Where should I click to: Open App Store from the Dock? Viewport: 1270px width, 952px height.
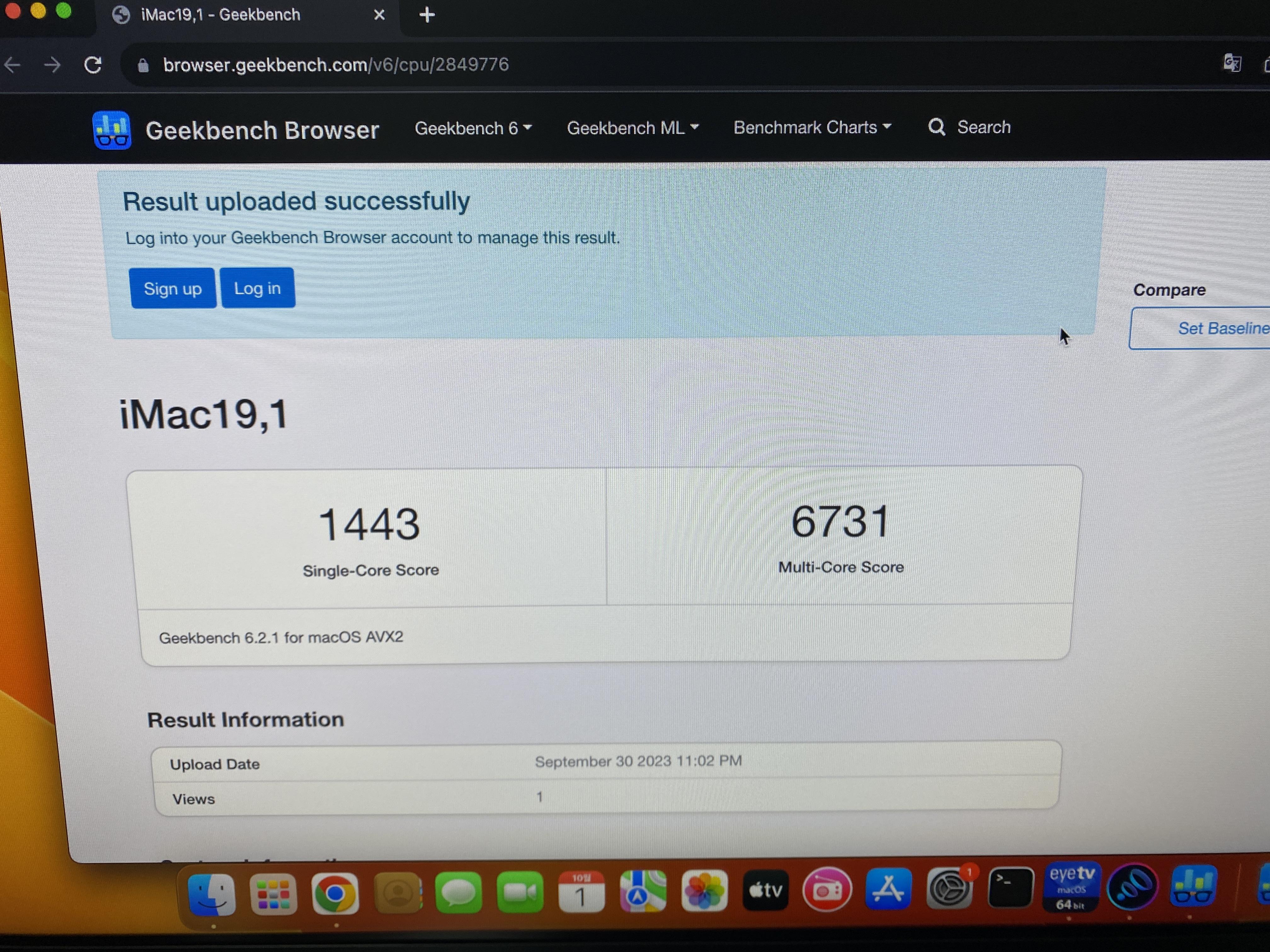[x=888, y=888]
